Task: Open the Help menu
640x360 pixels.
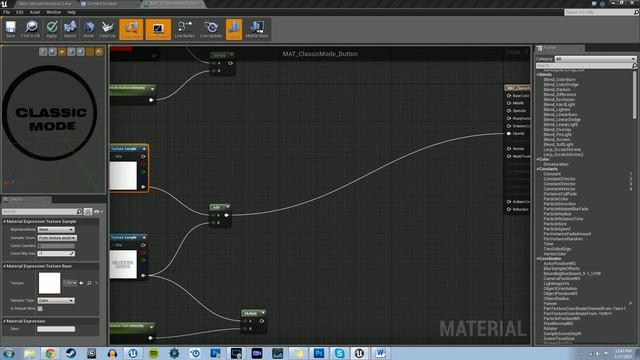Action: tap(71, 12)
